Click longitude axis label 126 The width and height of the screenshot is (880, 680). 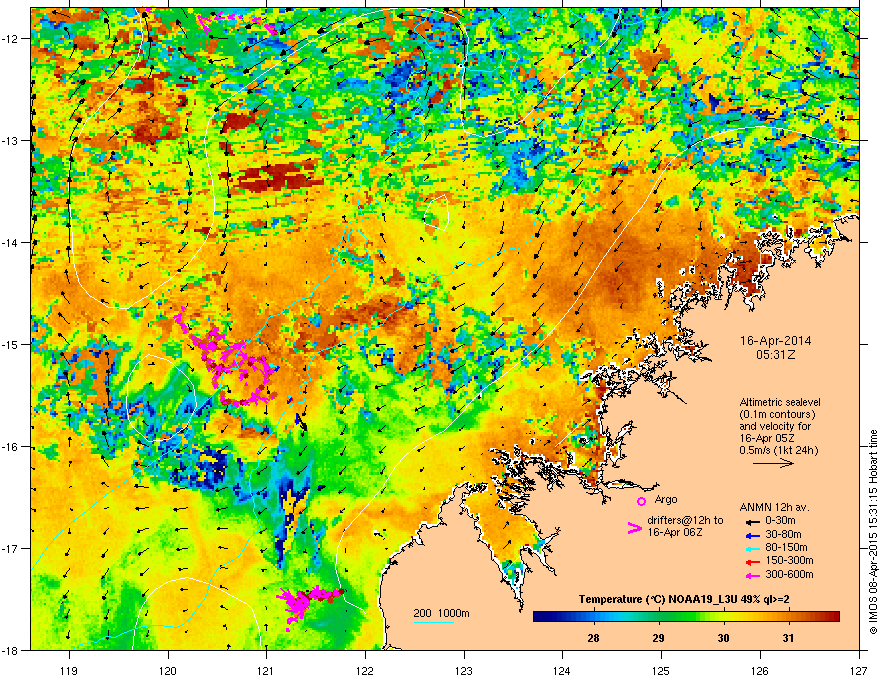[760, 670]
